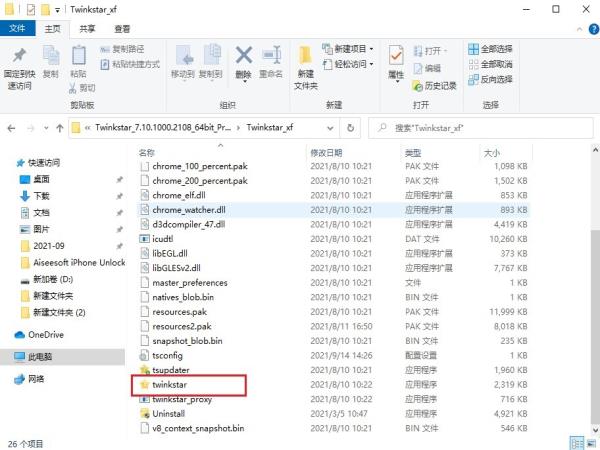The image size is (600, 450).
Task: Click the Pin to Quick access icon
Action: click(19, 55)
